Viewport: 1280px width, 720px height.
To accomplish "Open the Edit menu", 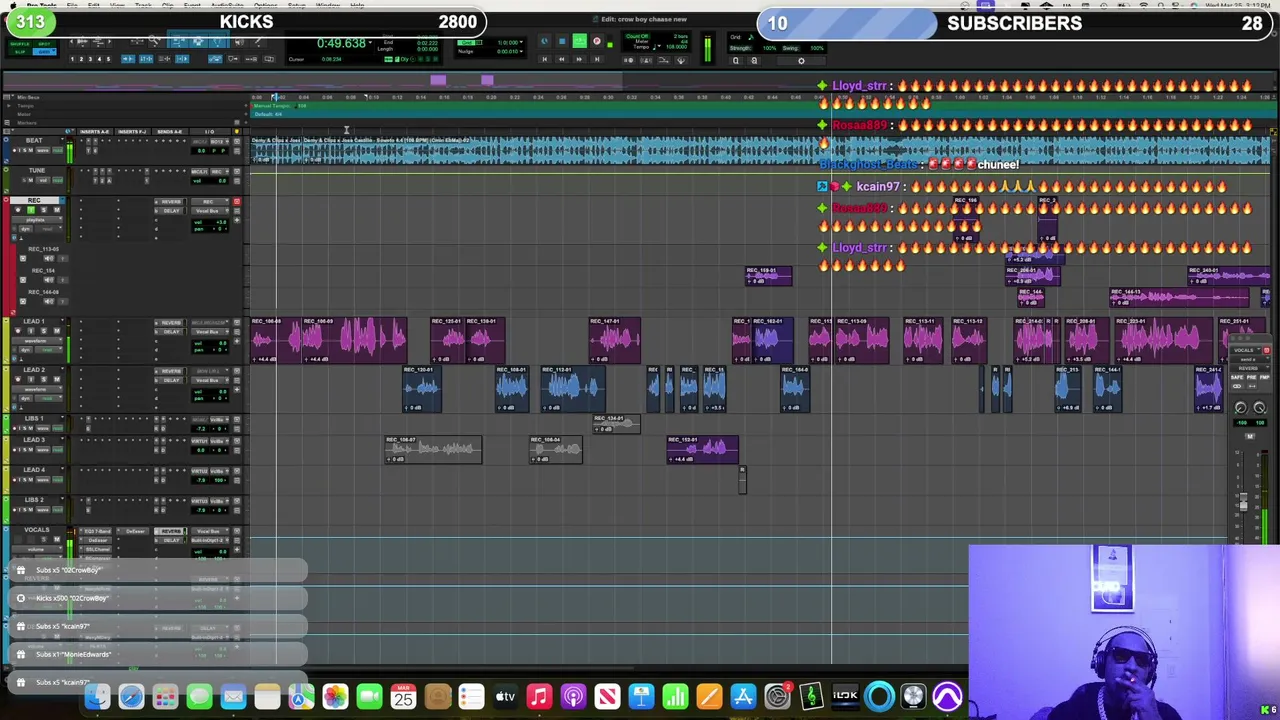I will click(x=93, y=5).
